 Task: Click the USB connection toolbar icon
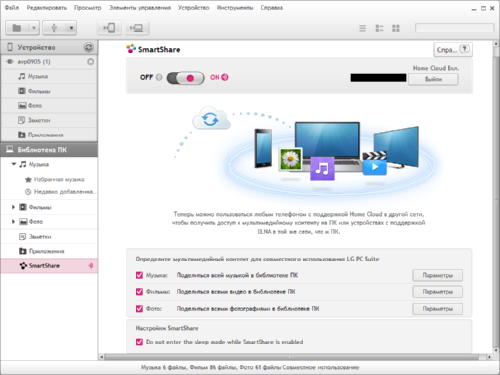(x=54, y=28)
